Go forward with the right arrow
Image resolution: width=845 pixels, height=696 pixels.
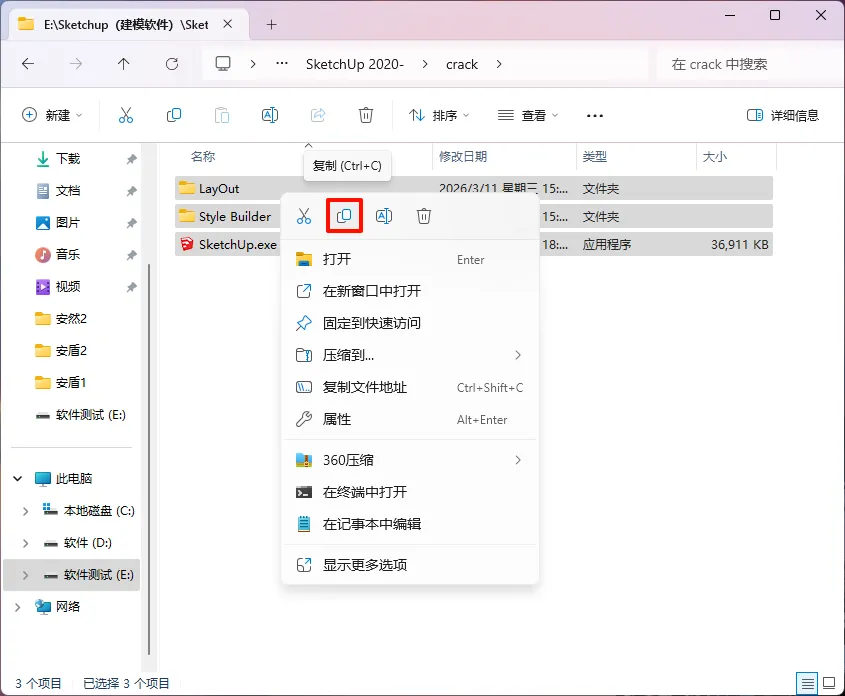coord(76,64)
